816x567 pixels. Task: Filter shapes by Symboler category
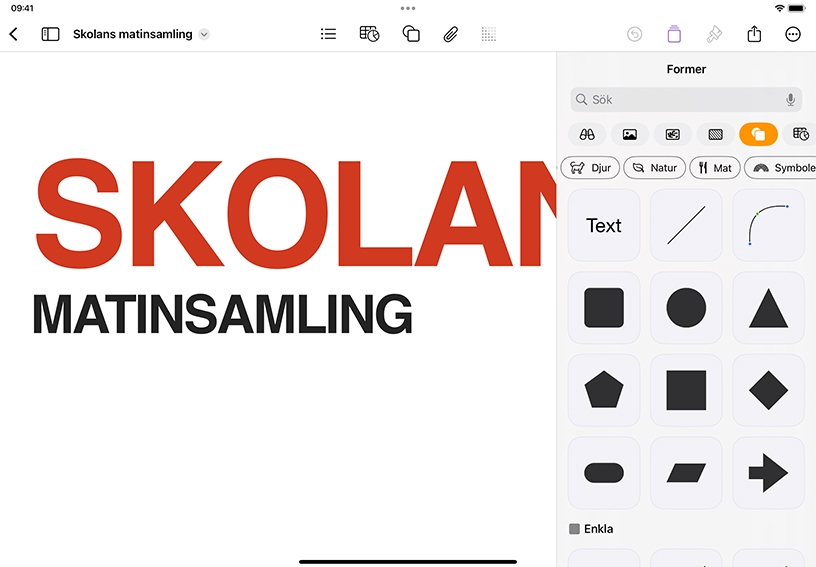point(780,167)
